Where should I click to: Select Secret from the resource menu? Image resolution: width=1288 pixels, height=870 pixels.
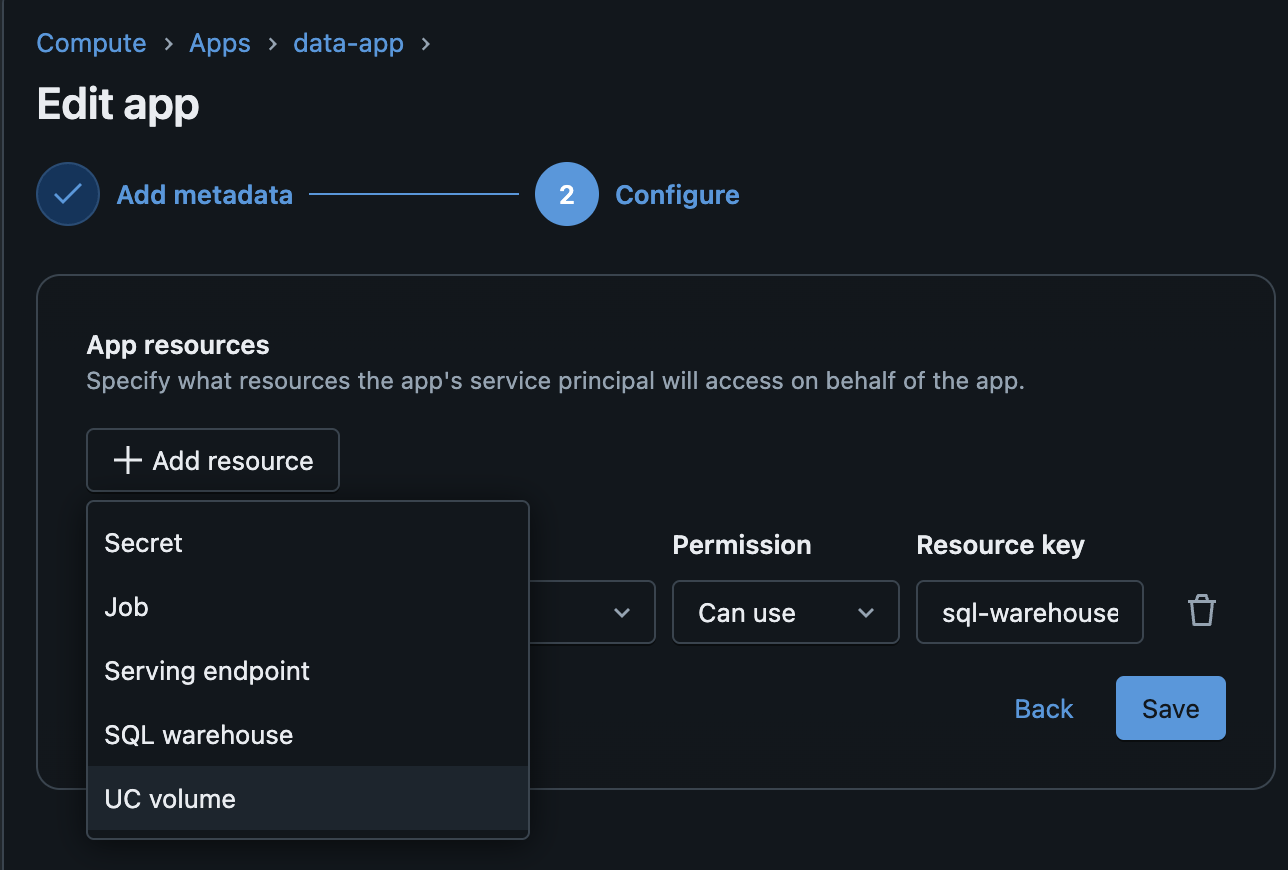pyautogui.click(x=143, y=543)
